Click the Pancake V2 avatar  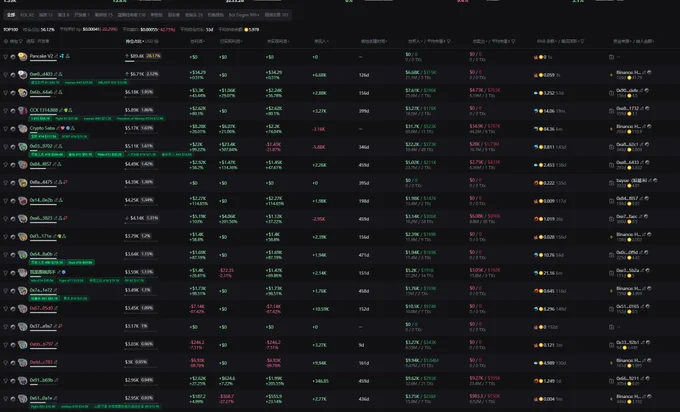tap(23, 57)
